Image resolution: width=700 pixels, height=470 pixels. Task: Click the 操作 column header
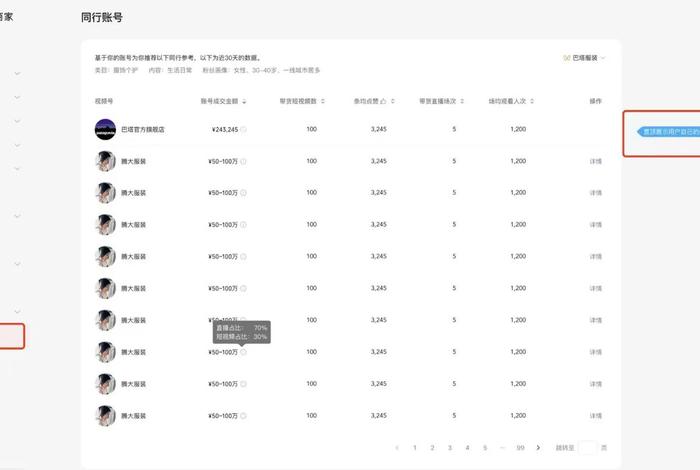tap(596, 101)
